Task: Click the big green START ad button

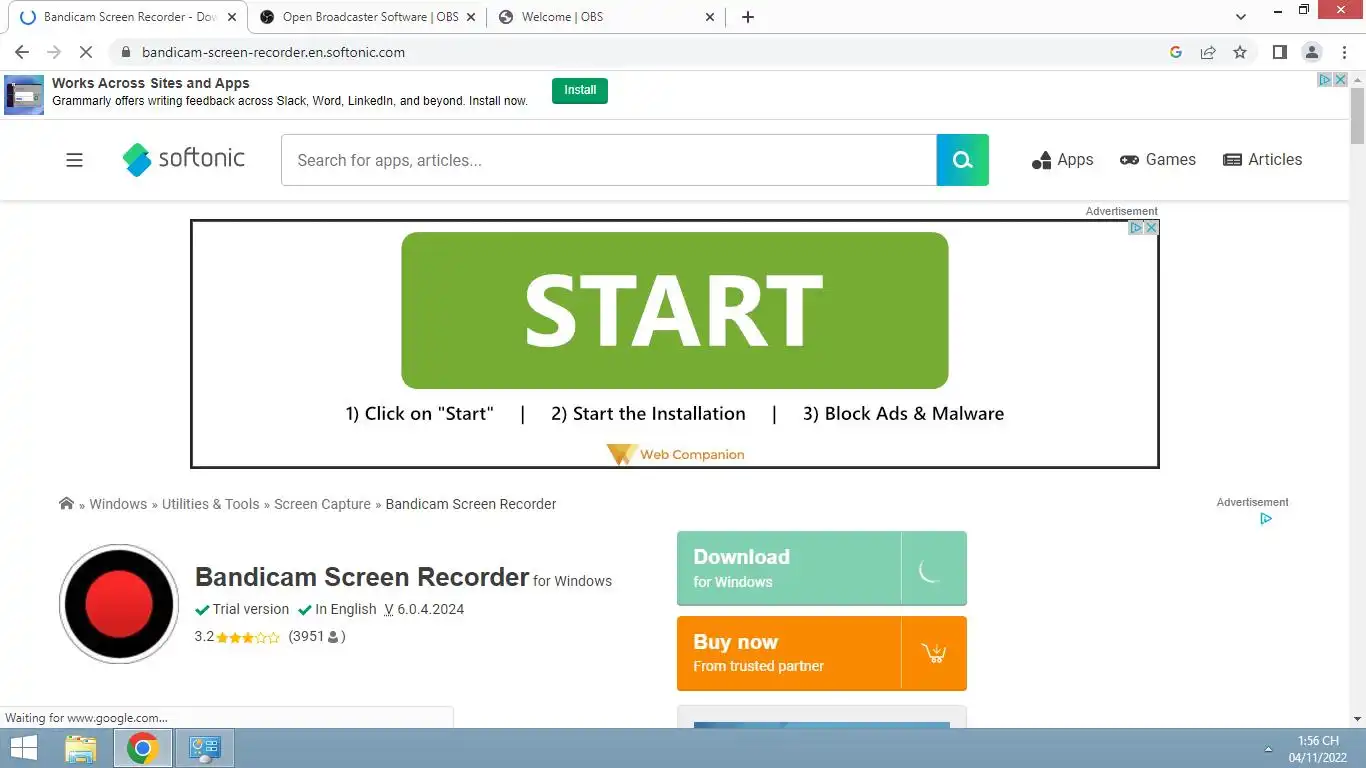Action: [x=675, y=310]
